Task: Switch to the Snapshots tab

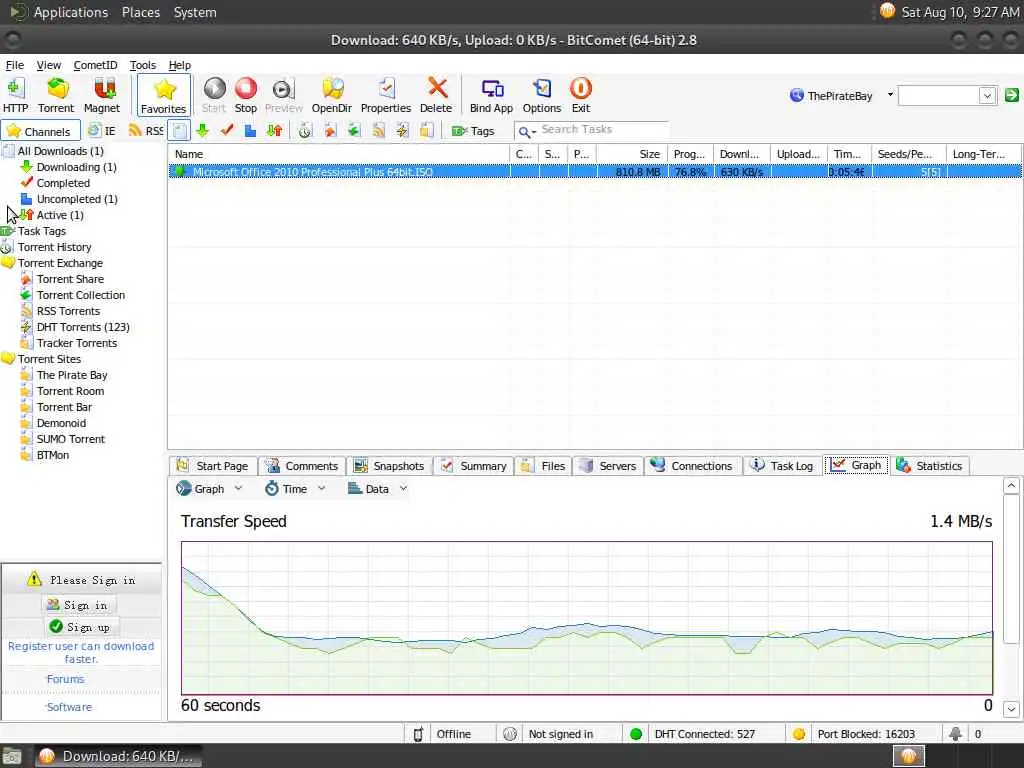Action: (x=389, y=466)
